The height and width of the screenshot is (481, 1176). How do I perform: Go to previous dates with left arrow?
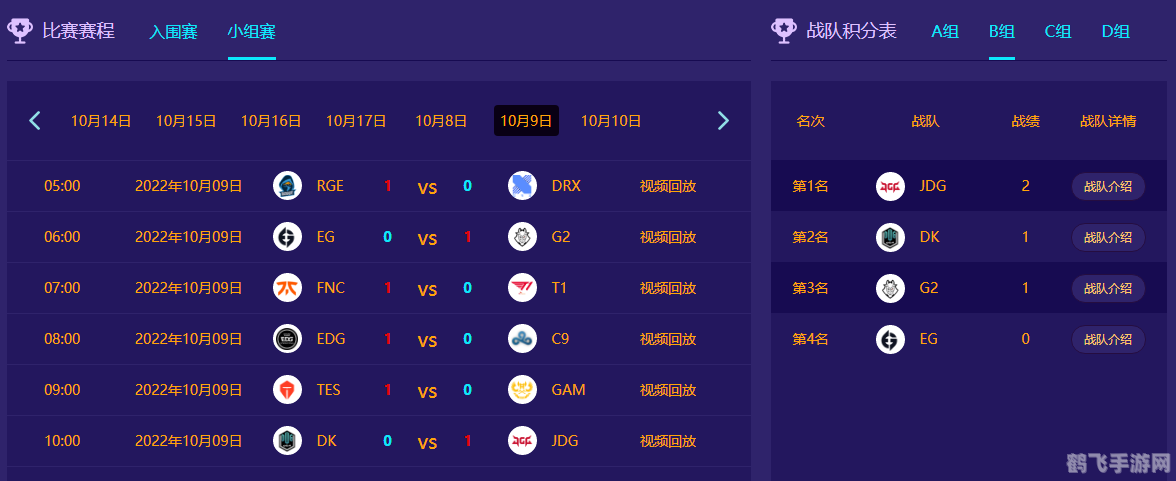35,121
